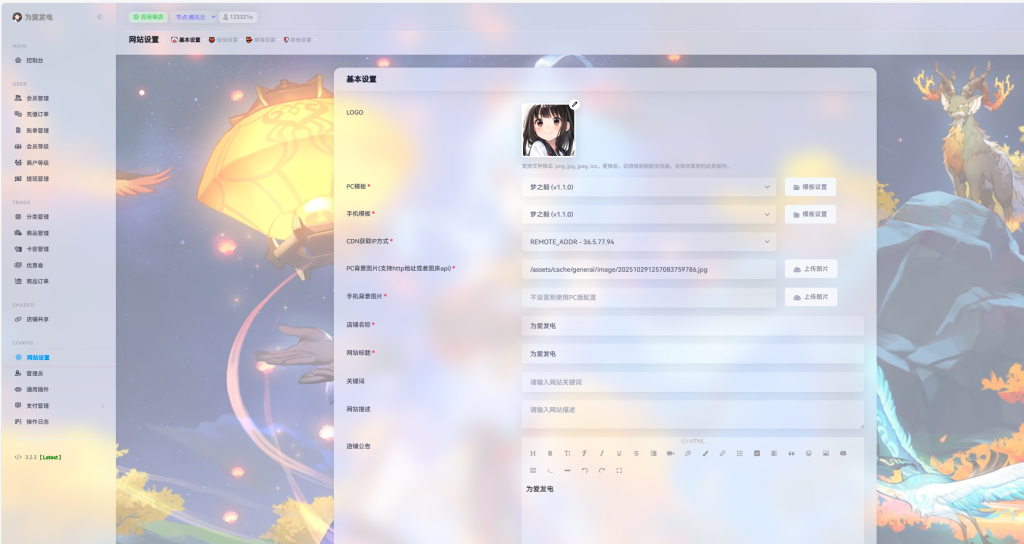
Task: Open the 手机模板 dropdown
Action: 648,214
